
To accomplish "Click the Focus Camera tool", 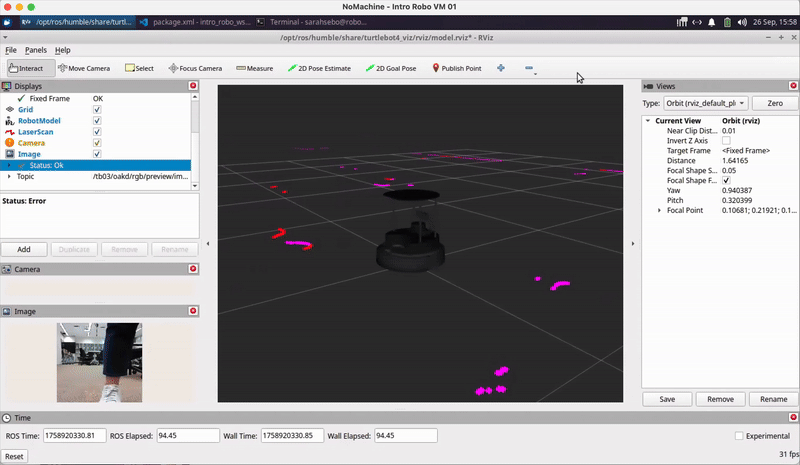I will click(x=195, y=68).
